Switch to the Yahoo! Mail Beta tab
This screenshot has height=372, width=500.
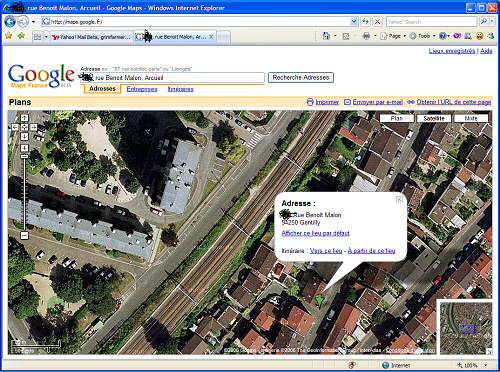[x=92, y=37]
